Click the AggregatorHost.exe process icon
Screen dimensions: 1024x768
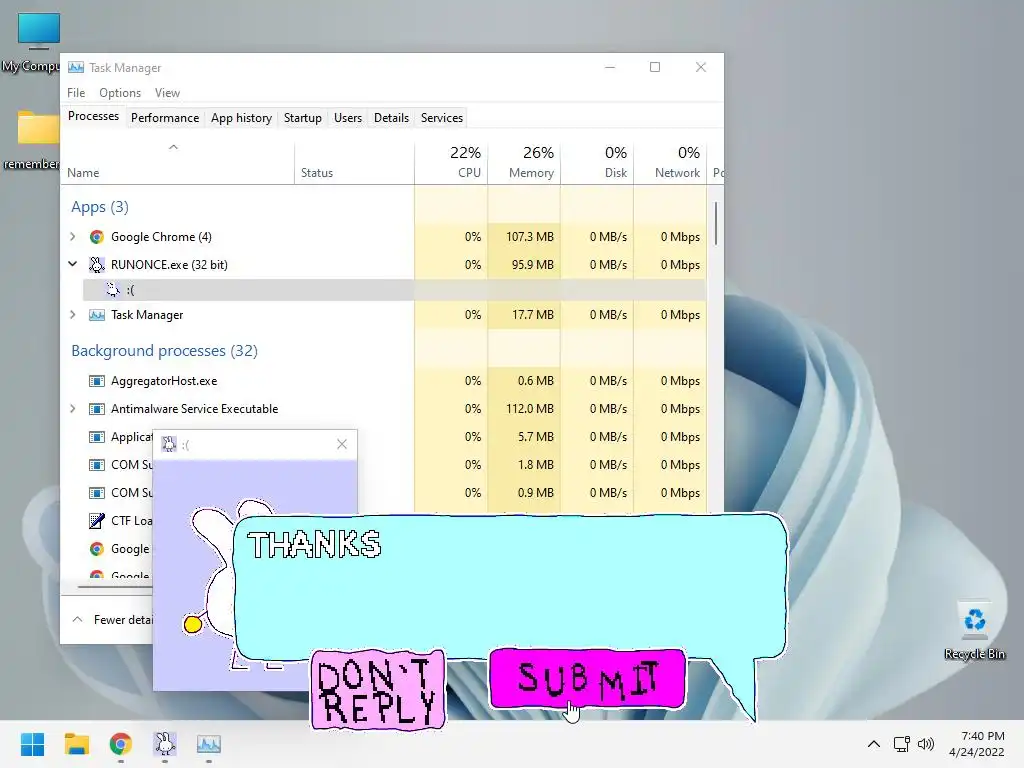point(97,381)
